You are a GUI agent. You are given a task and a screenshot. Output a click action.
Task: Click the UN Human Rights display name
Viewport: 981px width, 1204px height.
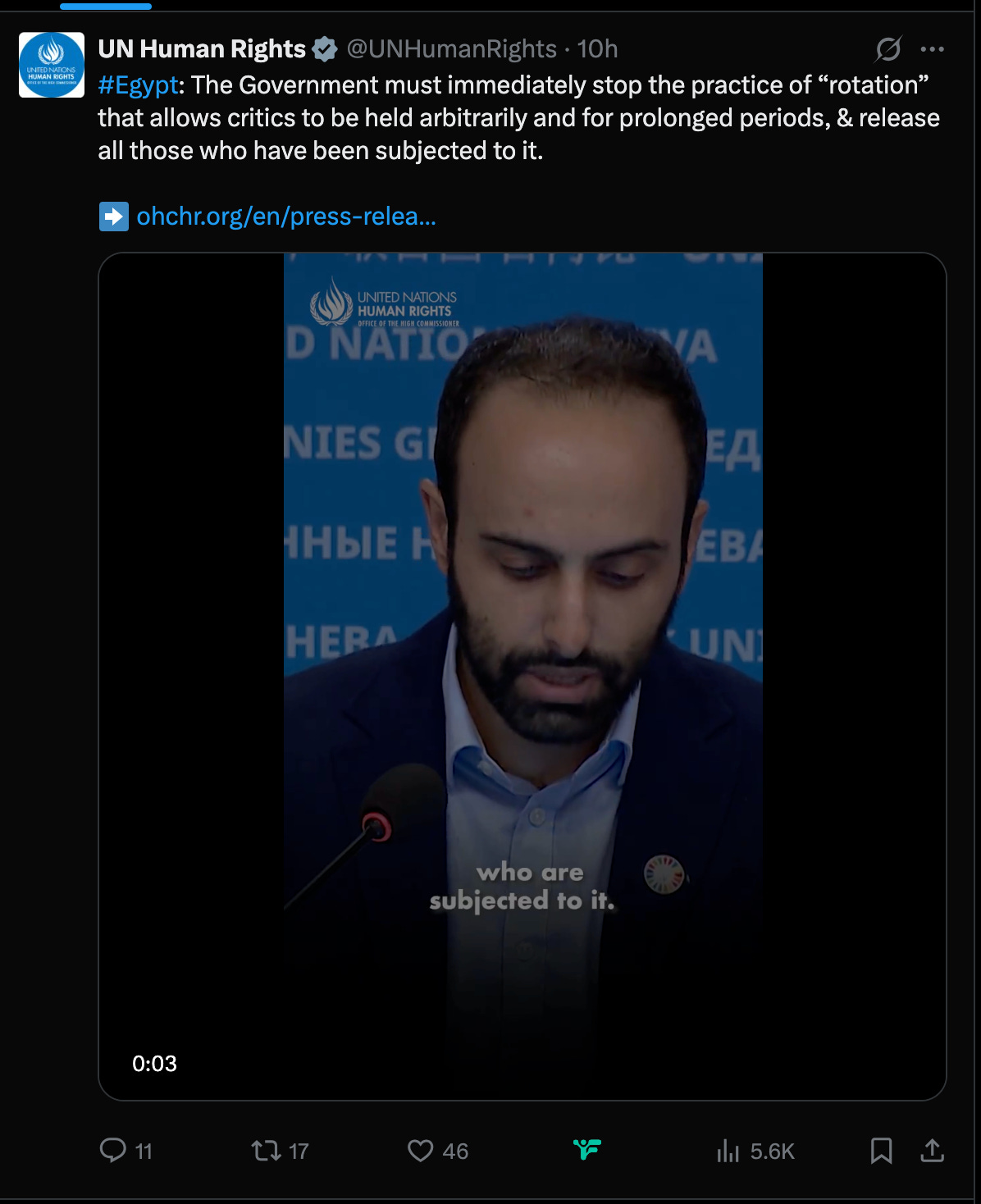coord(202,49)
